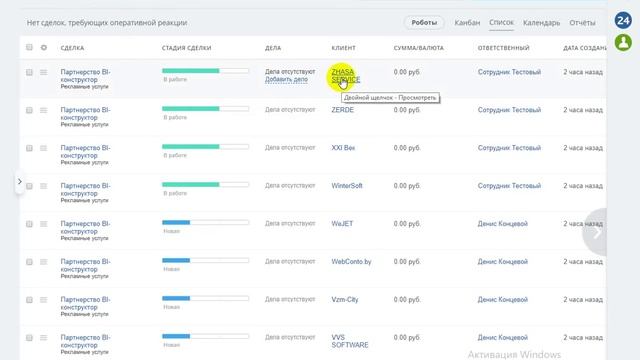Click stage progress bar of WeJET deal
This screenshot has height=360, width=640.
coord(205,222)
